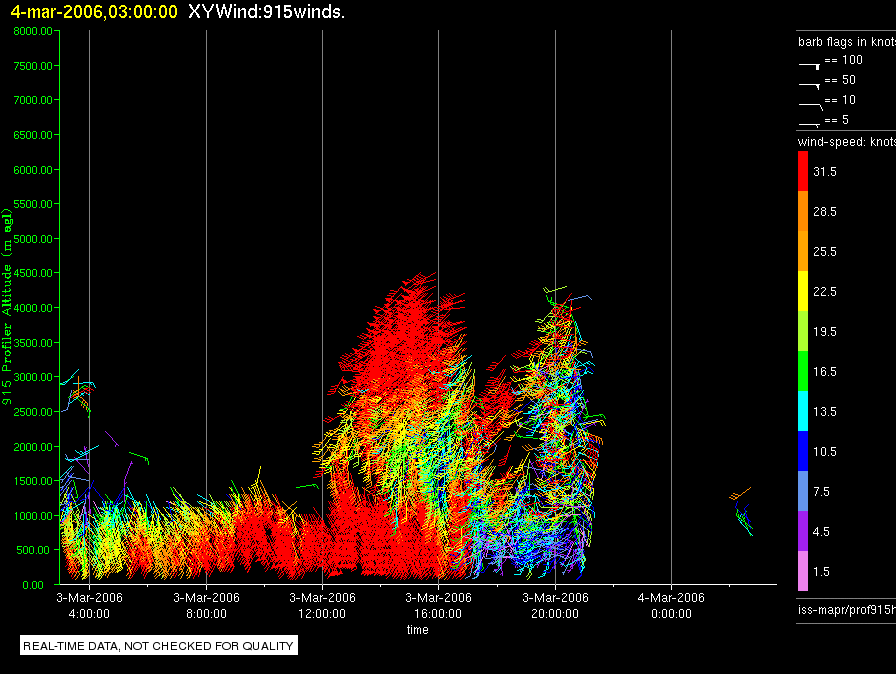Viewport: 896px width, 674px height.
Task: Click the '4-mar-2006,03:00:00' timestamp title
Action: coord(94,12)
